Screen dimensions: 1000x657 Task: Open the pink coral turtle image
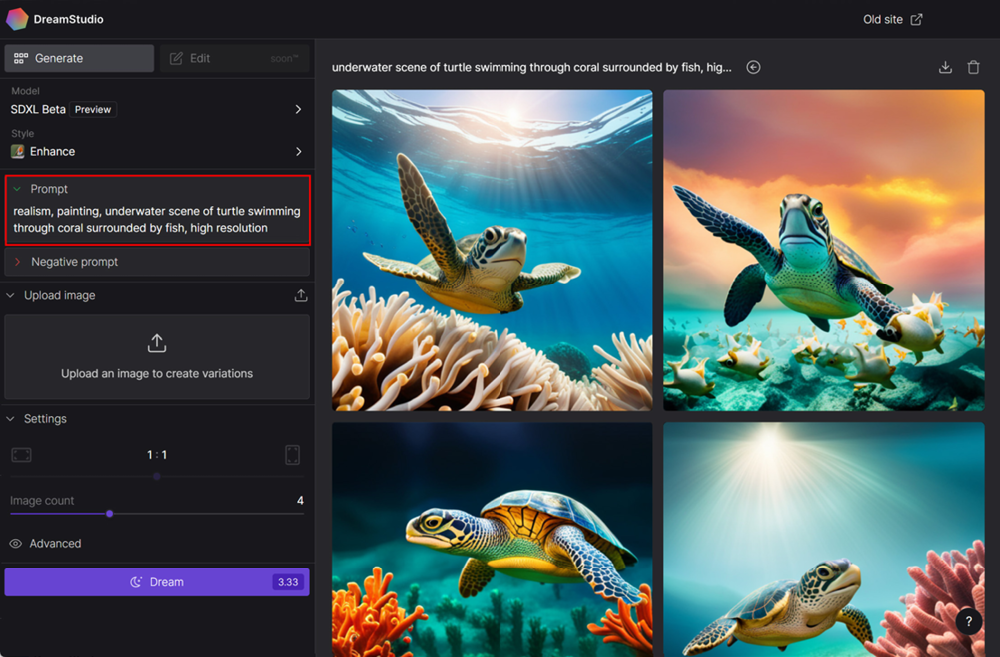click(x=824, y=540)
